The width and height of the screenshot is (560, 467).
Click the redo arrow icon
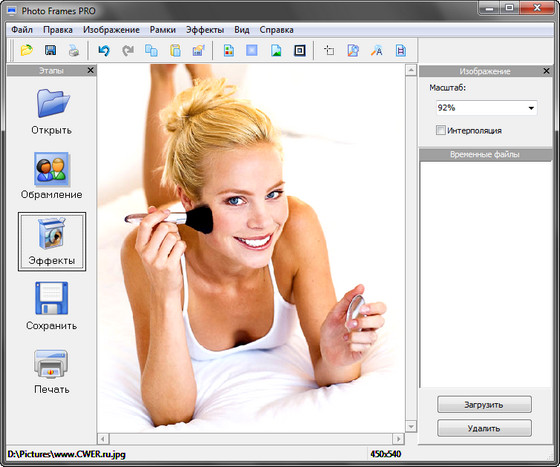click(x=128, y=50)
